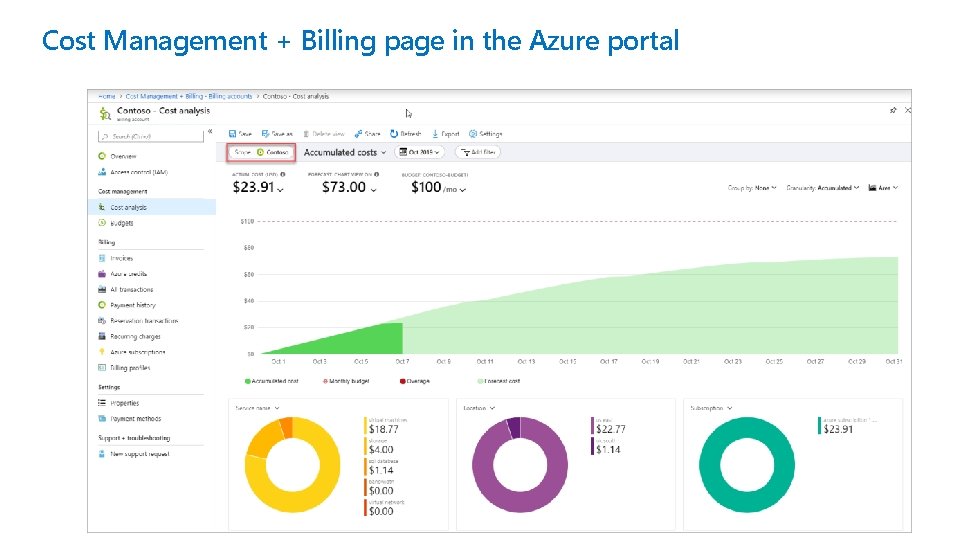
Task: Toggle the Forecast cost legend item
Action: coord(502,381)
